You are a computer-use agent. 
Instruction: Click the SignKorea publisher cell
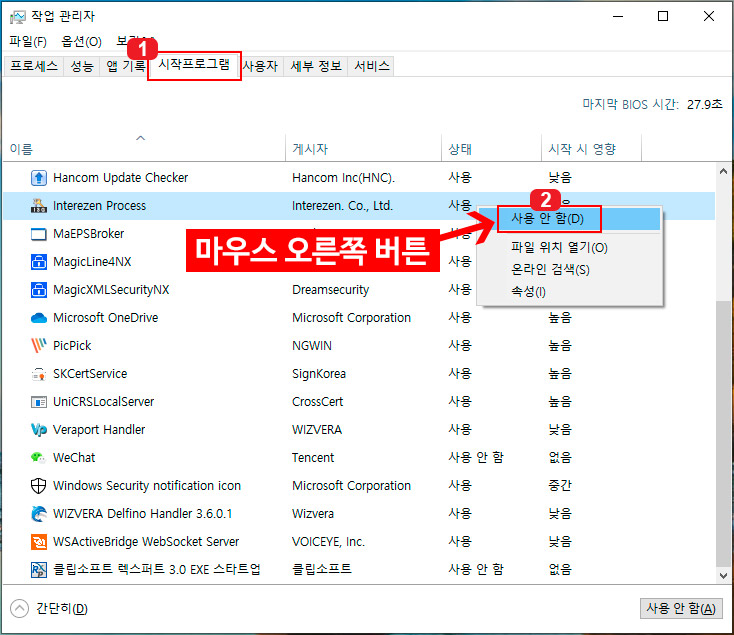pos(319,374)
